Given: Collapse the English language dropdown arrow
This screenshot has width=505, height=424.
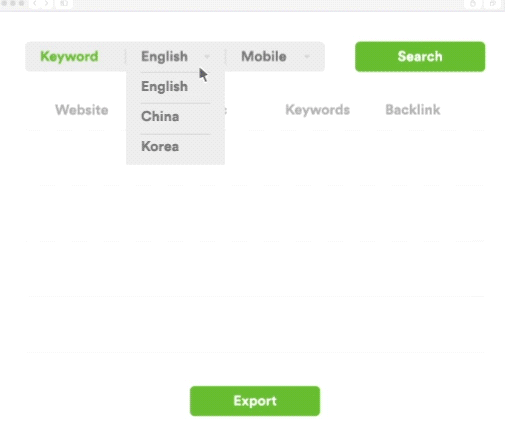Looking at the screenshot, I should point(207,57).
